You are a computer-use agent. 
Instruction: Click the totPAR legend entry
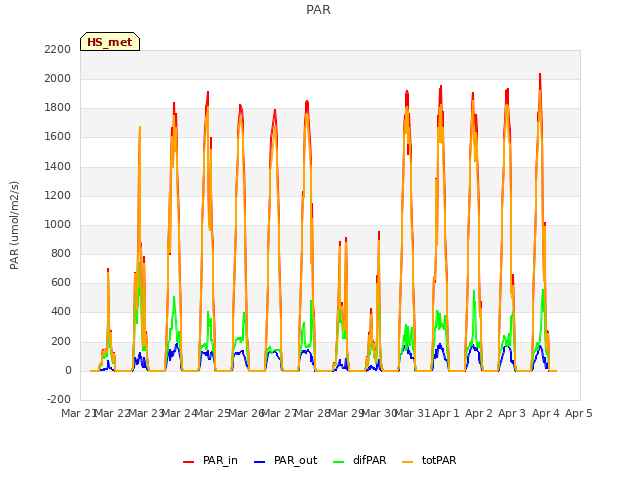coord(429,460)
